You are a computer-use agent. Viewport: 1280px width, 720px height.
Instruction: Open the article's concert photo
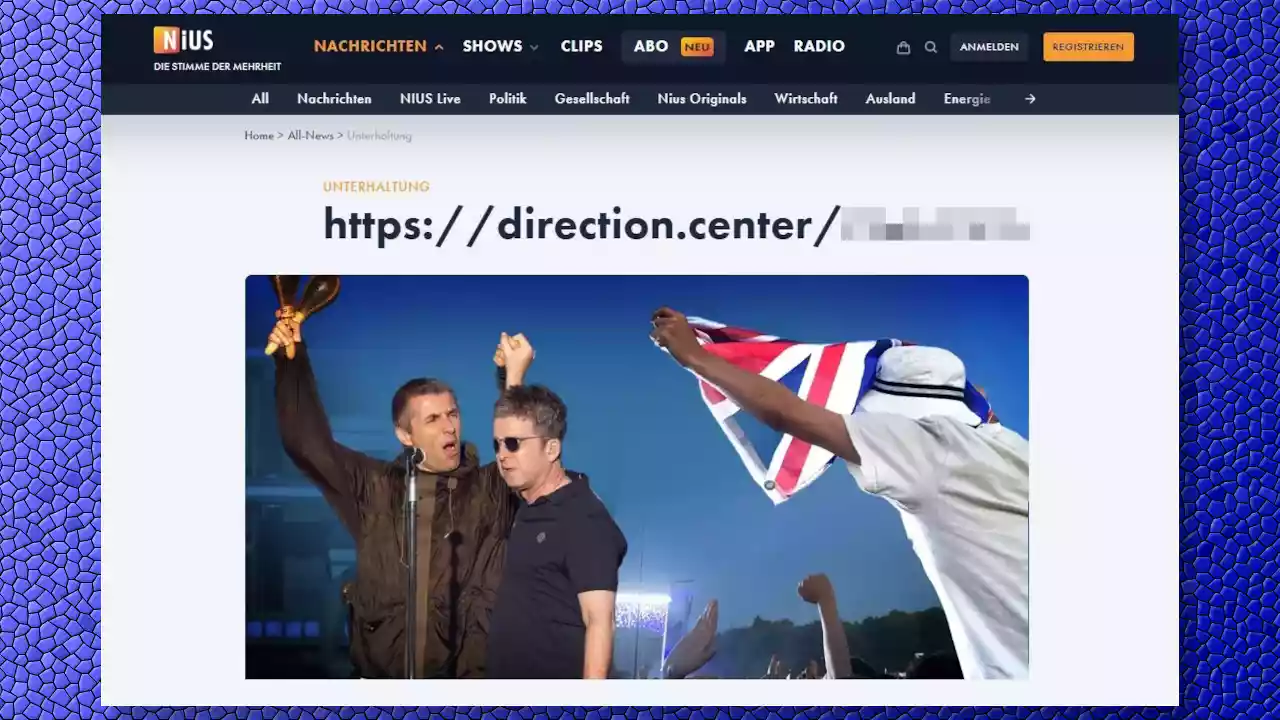[637, 477]
